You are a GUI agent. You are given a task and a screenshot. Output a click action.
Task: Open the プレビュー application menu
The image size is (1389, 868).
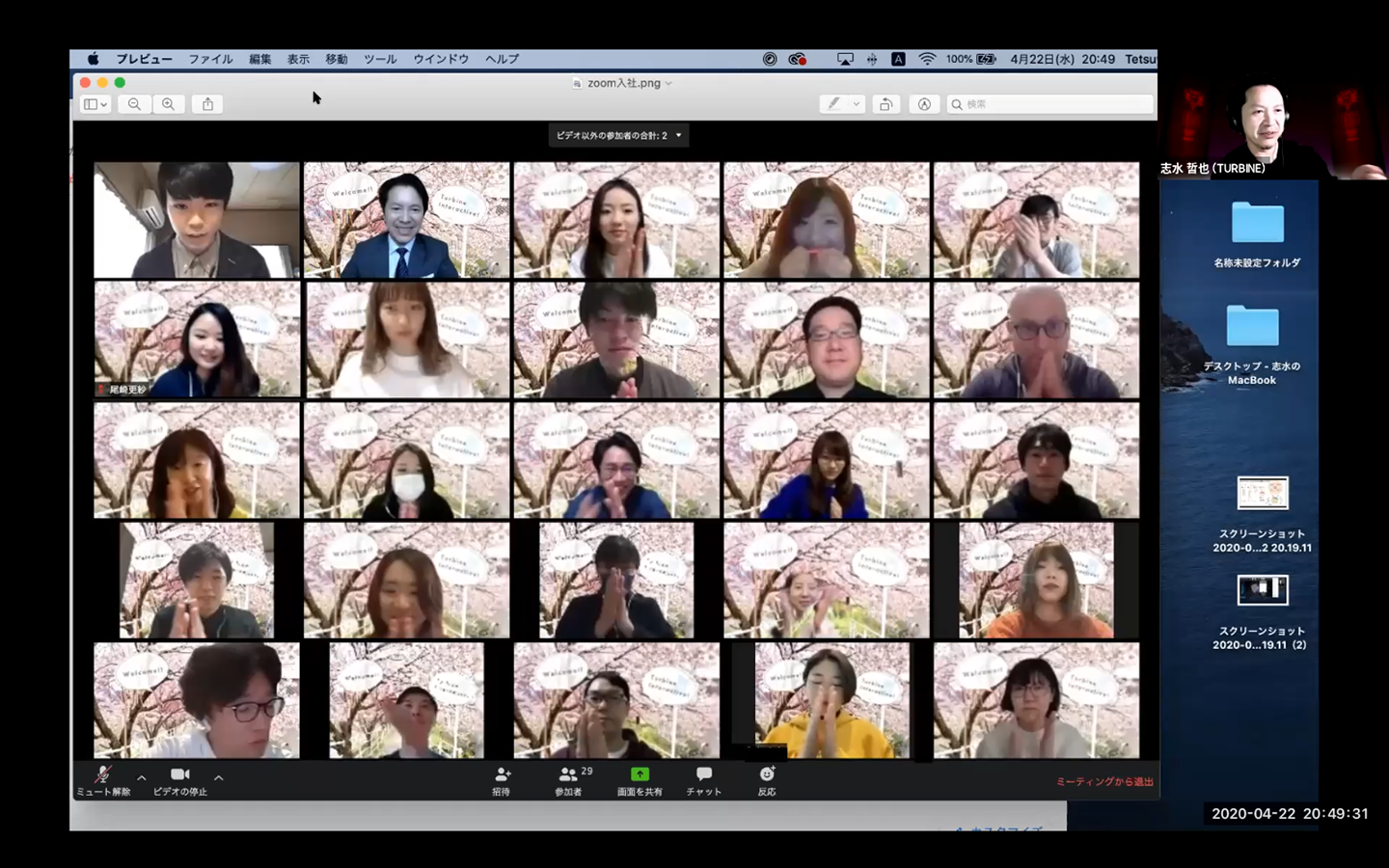tap(145, 59)
